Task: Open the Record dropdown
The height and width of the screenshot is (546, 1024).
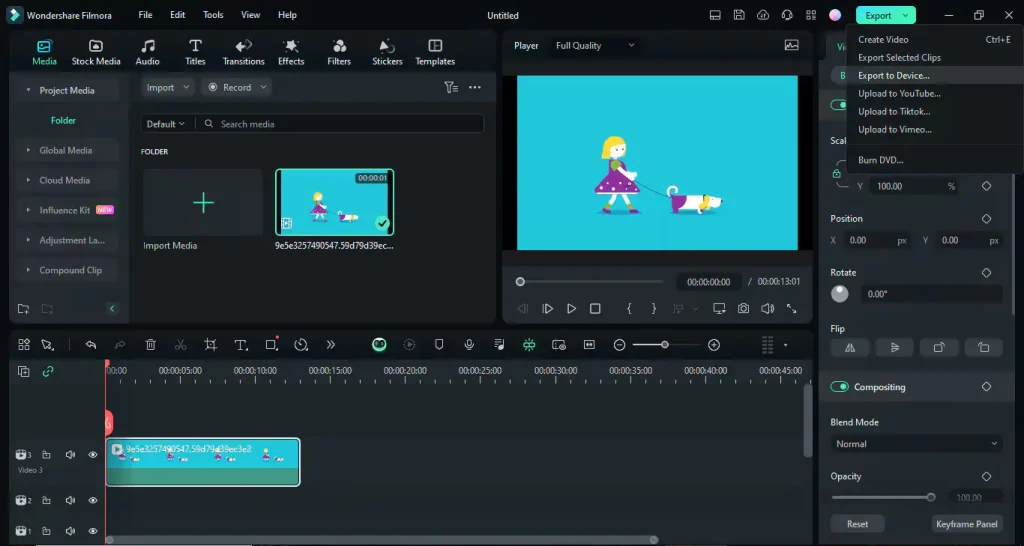Action: (x=237, y=88)
